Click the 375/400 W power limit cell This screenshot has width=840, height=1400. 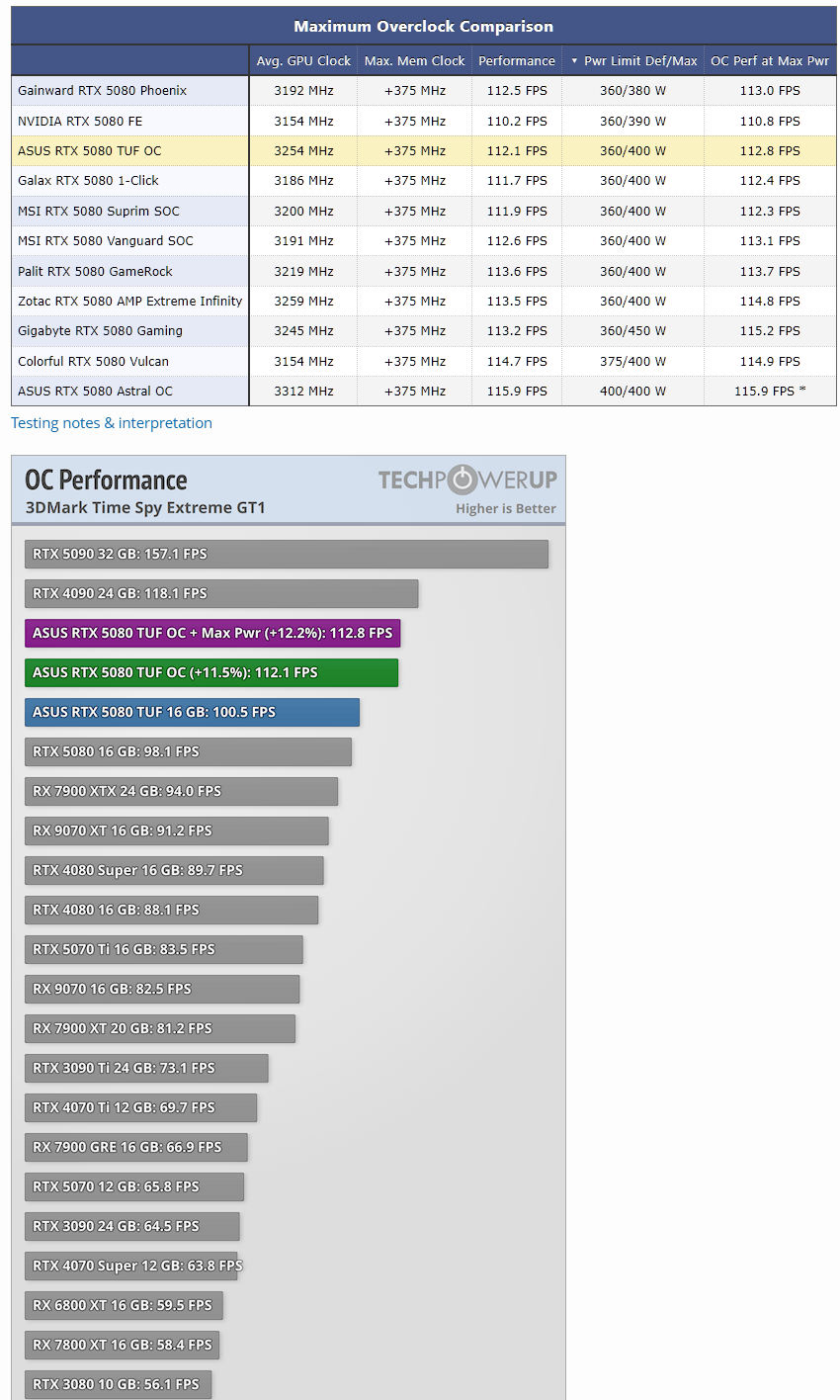coord(632,361)
